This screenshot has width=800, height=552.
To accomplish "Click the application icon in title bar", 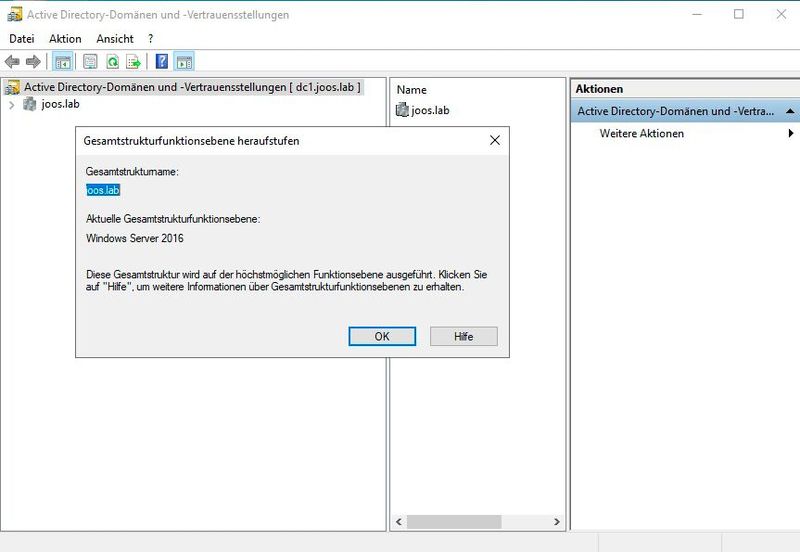I will [14, 14].
